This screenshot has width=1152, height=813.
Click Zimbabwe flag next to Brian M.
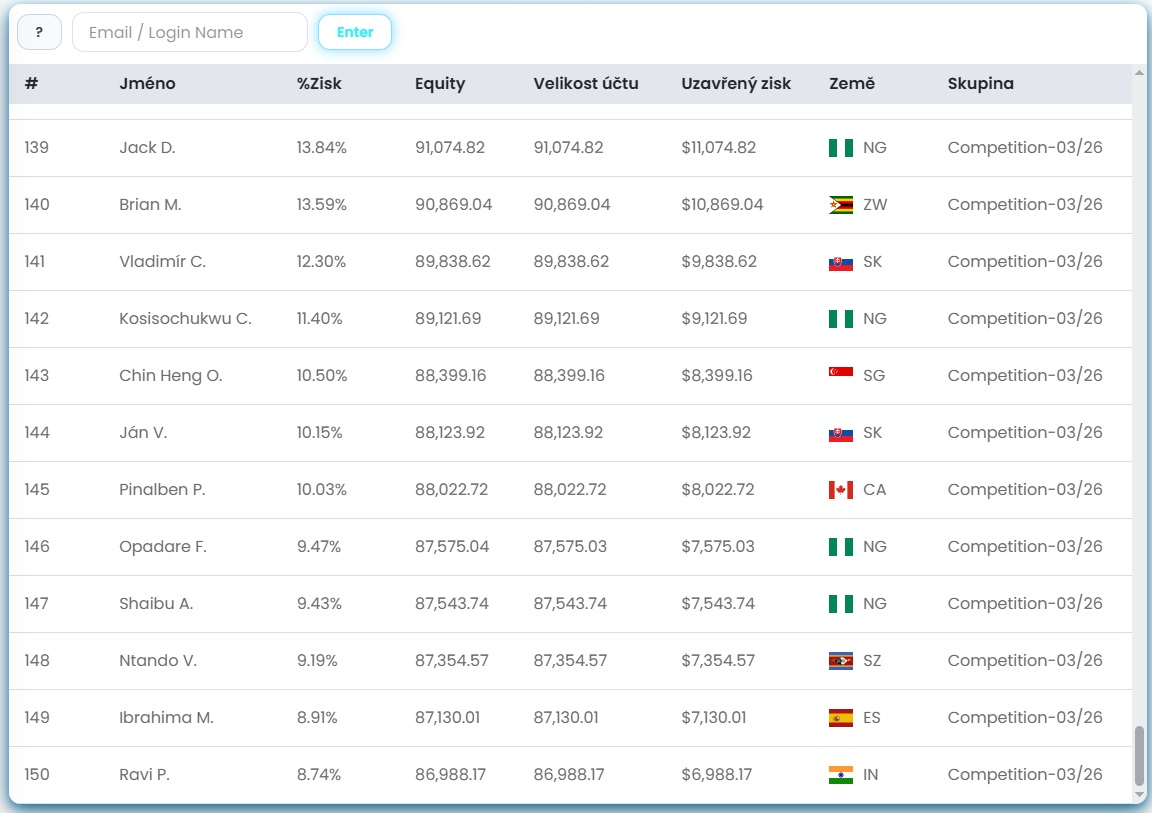840,205
